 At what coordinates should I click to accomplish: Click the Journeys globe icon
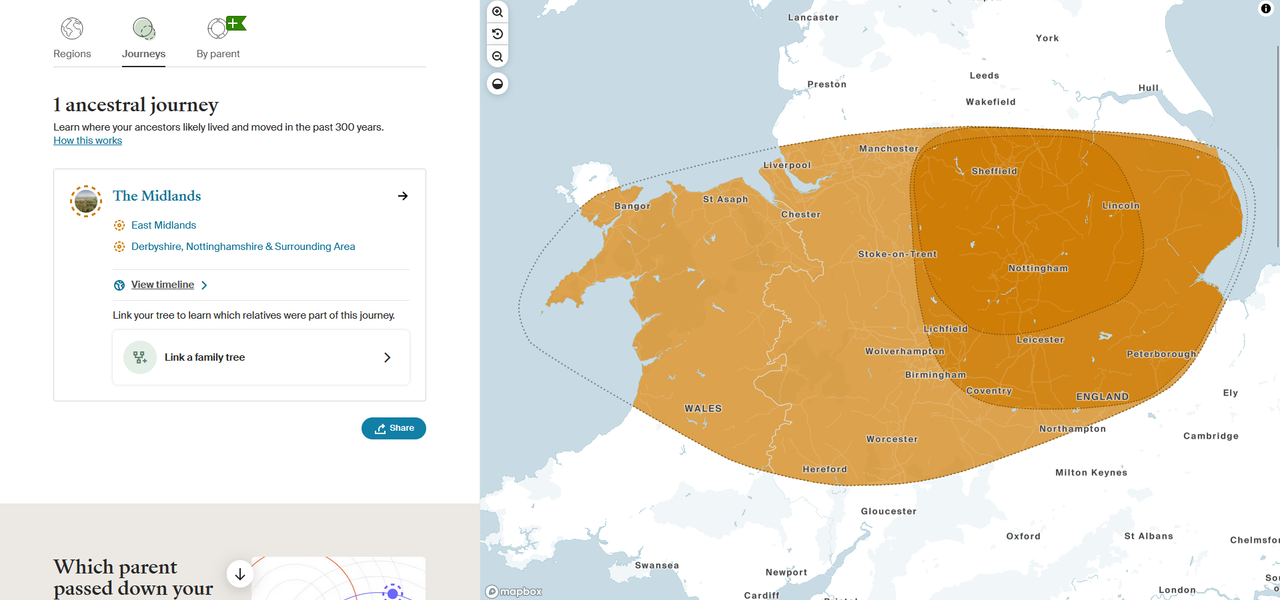tap(144, 28)
